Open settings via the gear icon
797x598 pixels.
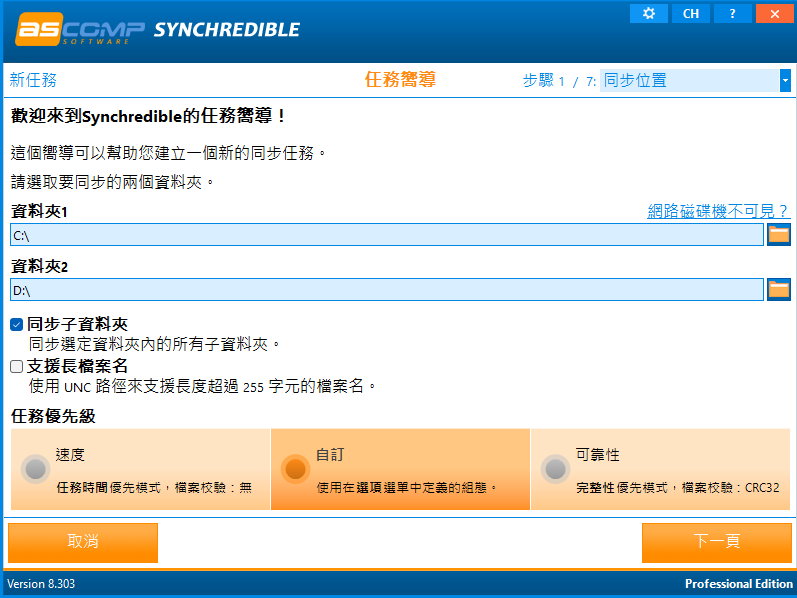[649, 14]
